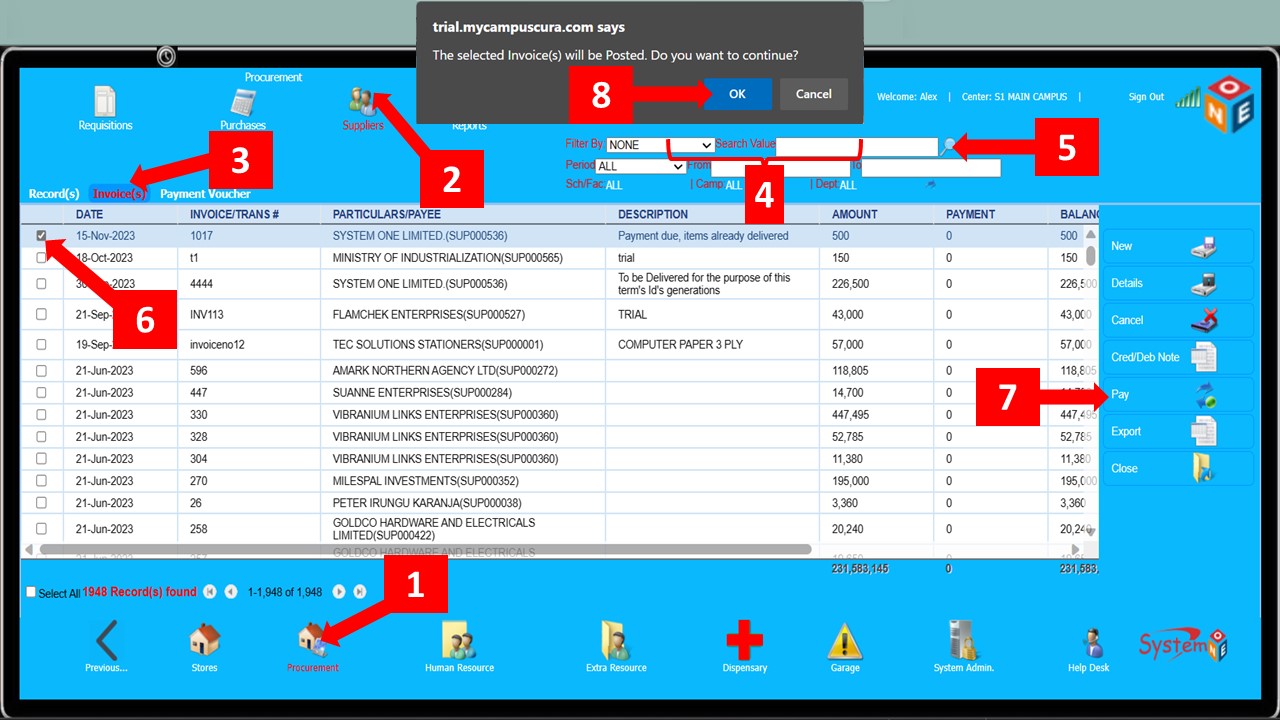Confirm the dialog with OK

coord(737,94)
